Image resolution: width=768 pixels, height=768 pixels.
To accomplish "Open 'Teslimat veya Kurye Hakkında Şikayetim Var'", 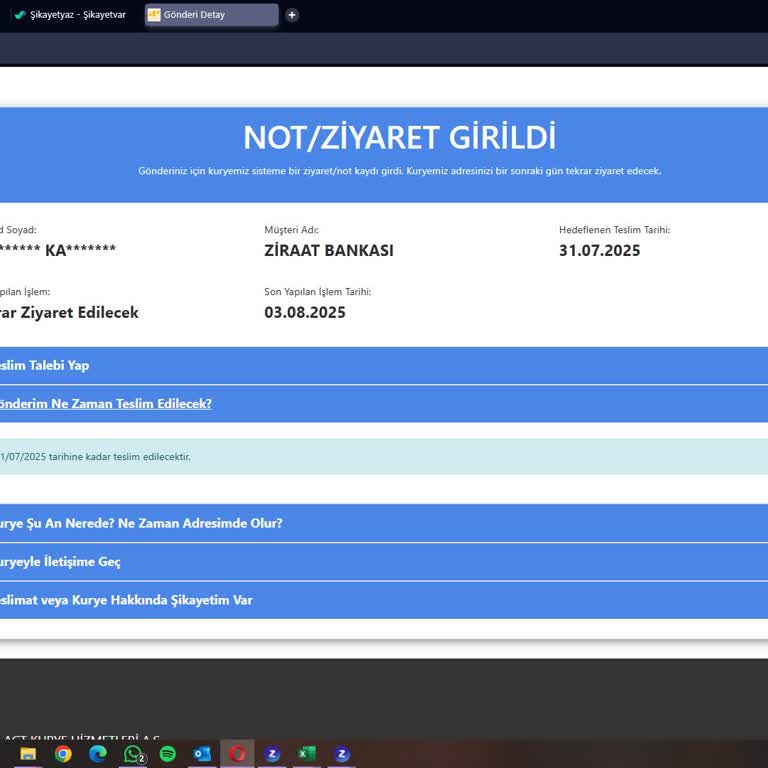I will [384, 600].
